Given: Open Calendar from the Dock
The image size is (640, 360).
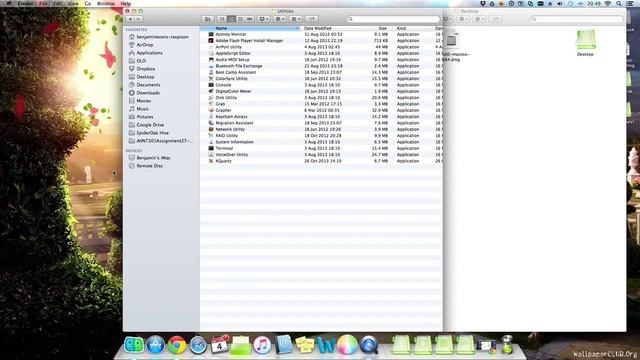Looking at the screenshot, I should pyautogui.click(x=220, y=345).
